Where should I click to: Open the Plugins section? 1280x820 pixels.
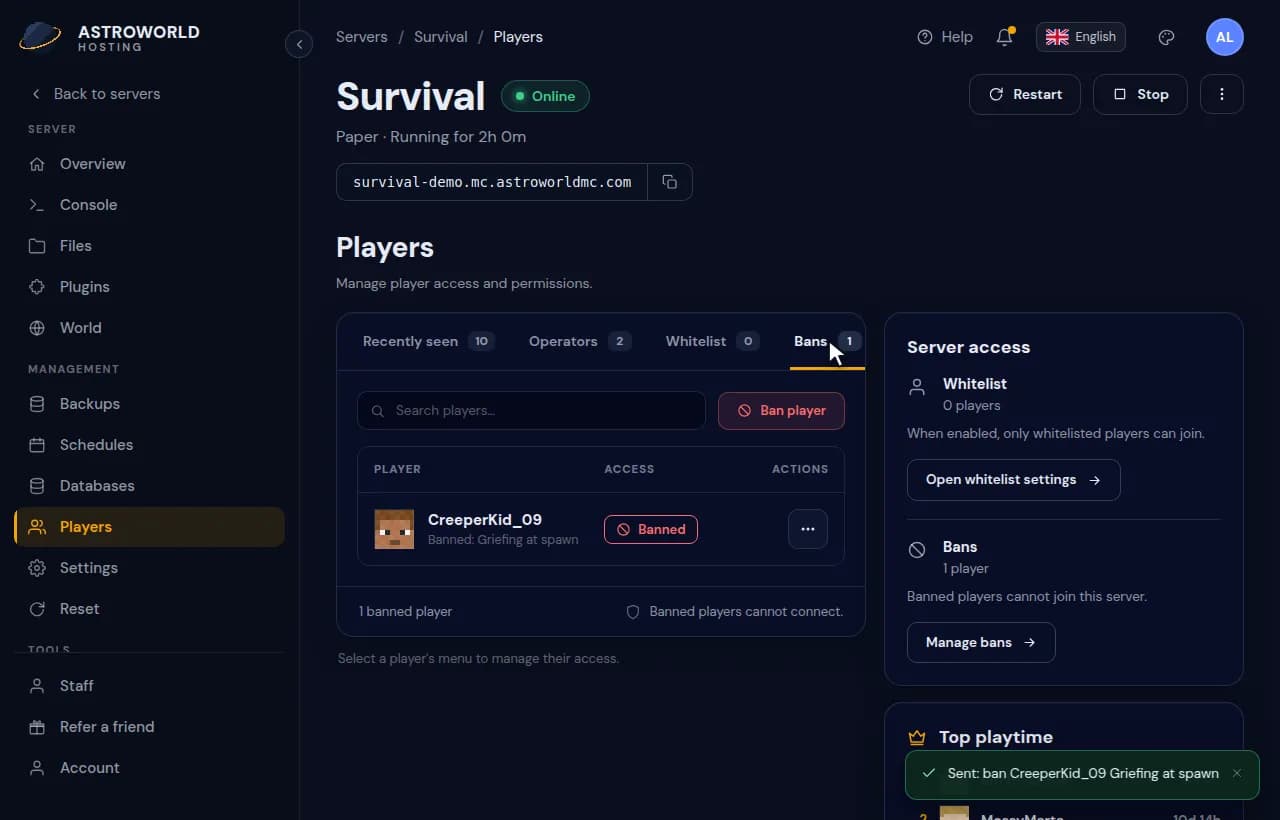tap(150, 287)
